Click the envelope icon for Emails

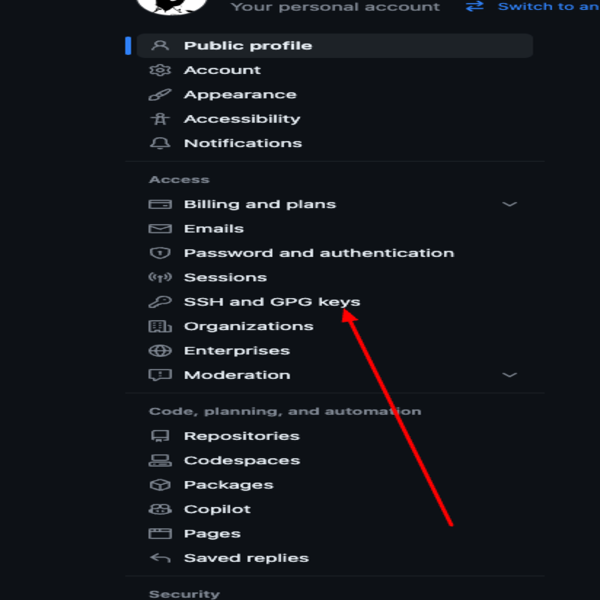160,229
